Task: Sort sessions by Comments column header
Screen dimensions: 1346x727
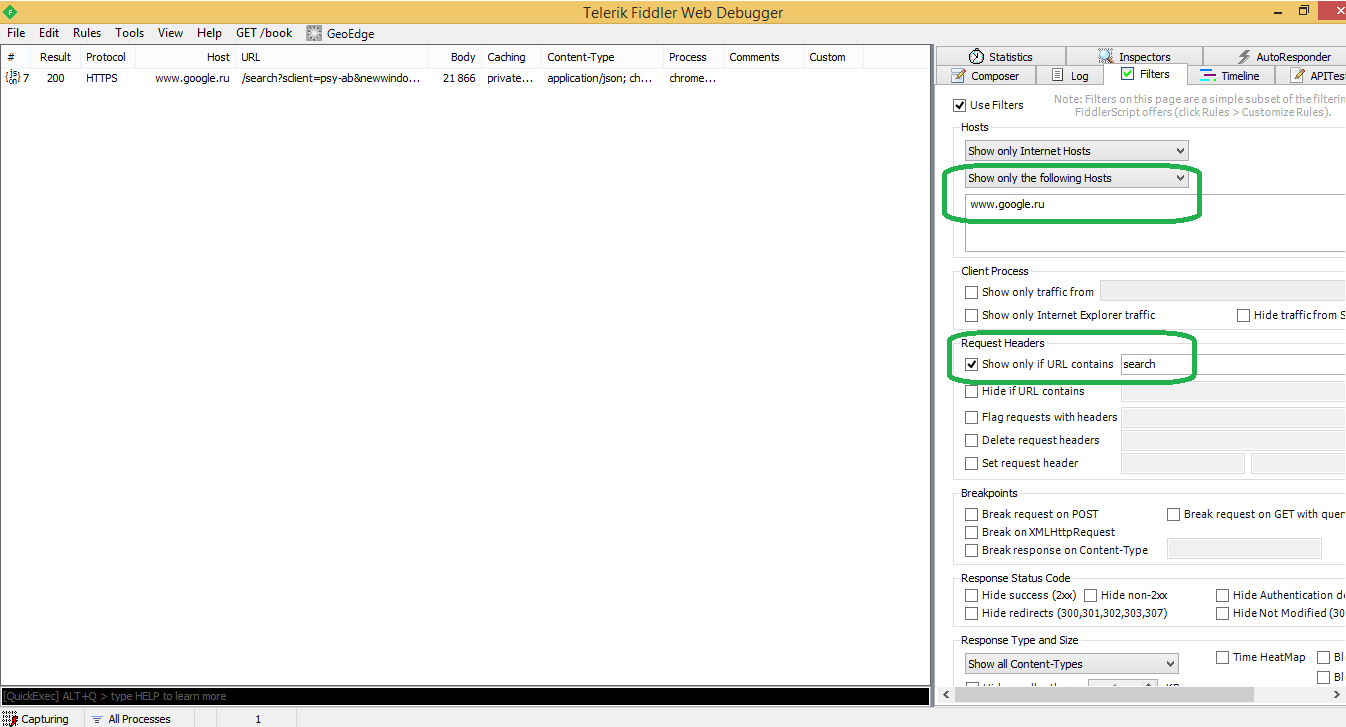Action: [x=763, y=57]
